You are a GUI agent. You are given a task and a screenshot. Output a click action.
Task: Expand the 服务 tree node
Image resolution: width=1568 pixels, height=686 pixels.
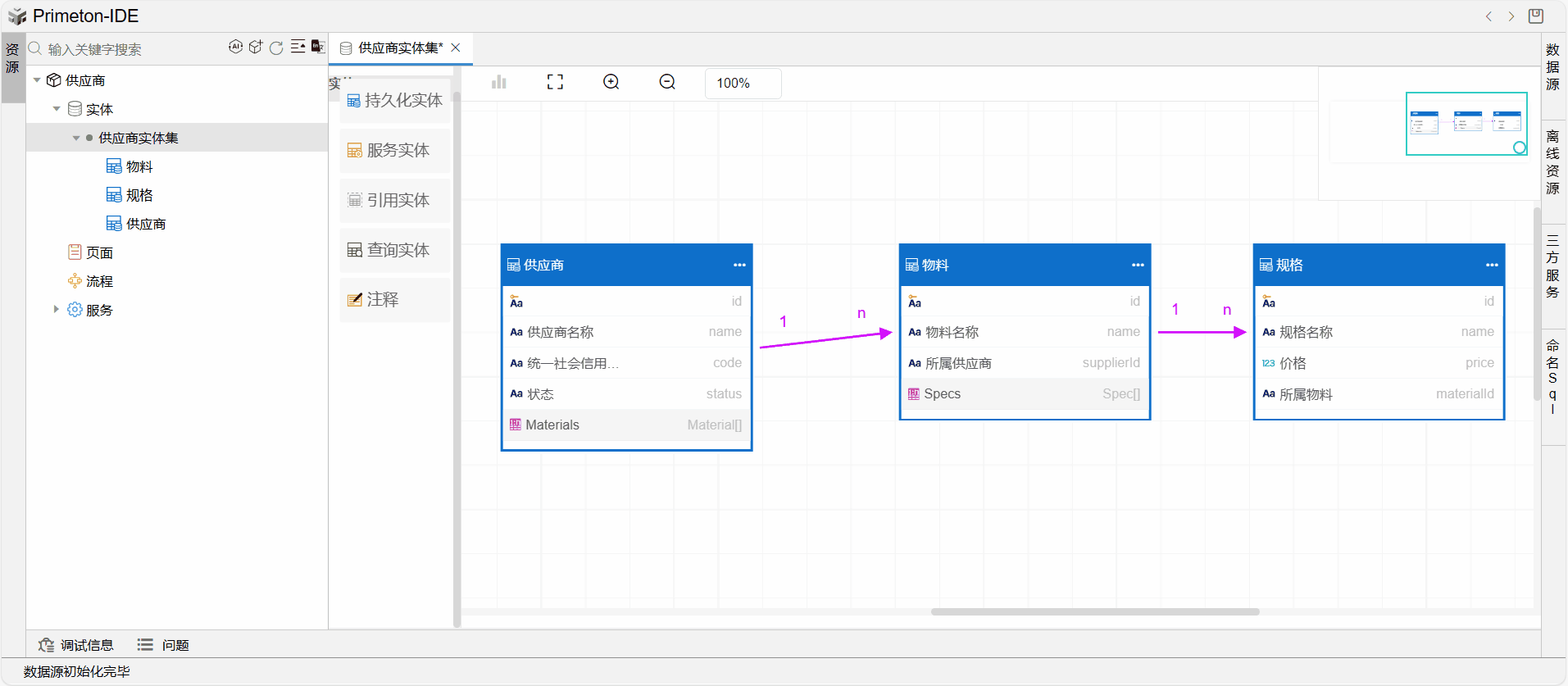click(56, 310)
